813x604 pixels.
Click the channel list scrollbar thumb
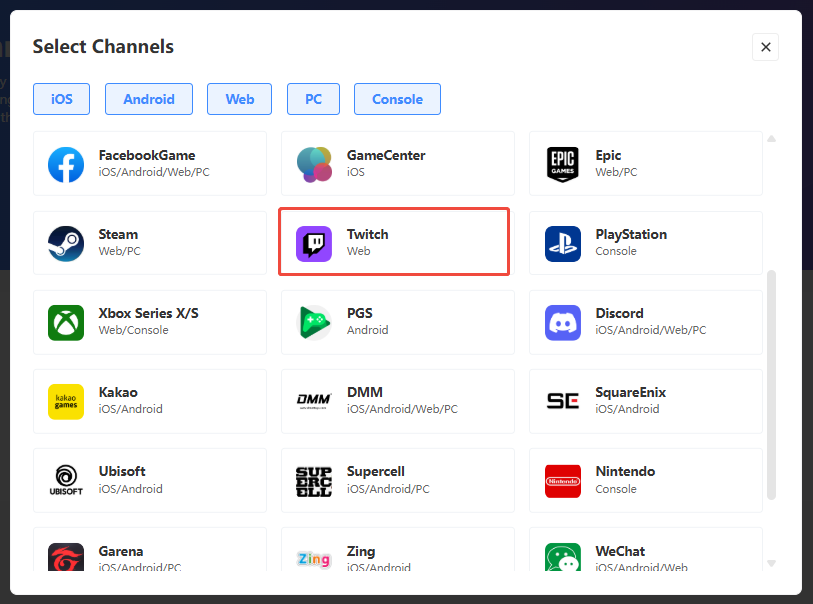tap(772, 385)
